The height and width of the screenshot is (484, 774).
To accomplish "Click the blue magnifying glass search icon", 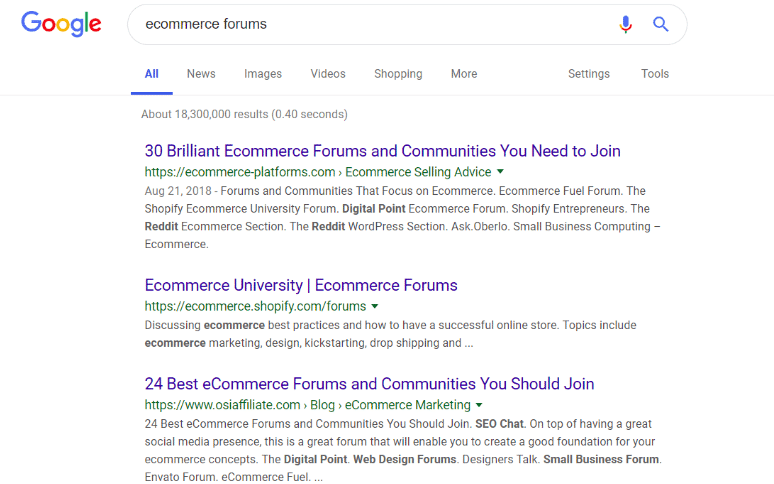I will [x=660, y=24].
